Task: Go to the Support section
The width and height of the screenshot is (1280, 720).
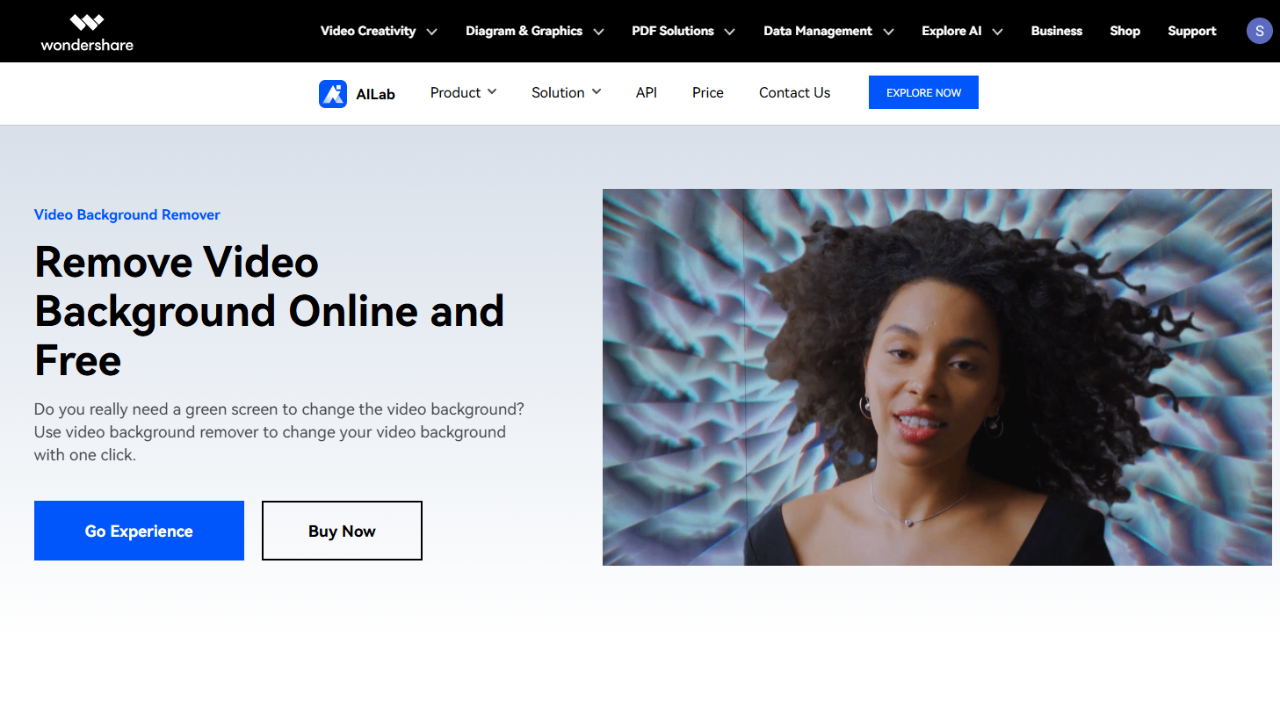Action: coord(1191,31)
